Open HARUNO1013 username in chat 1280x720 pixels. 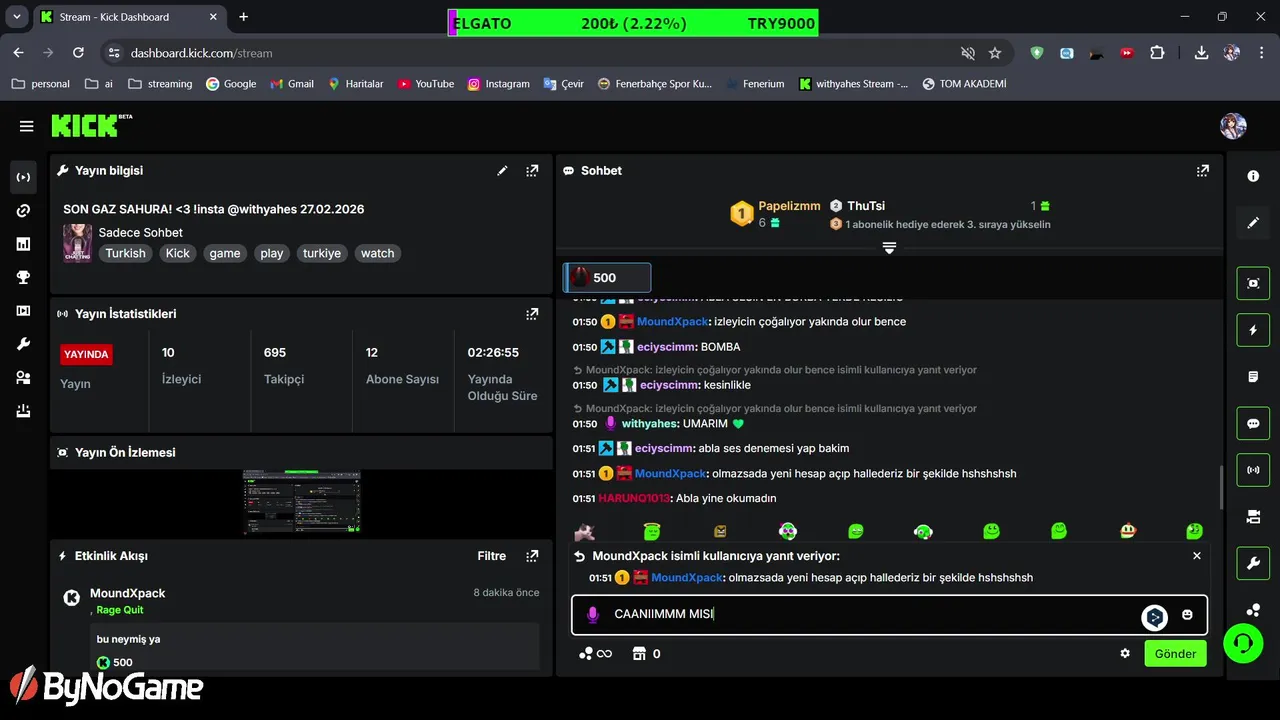pos(635,498)
